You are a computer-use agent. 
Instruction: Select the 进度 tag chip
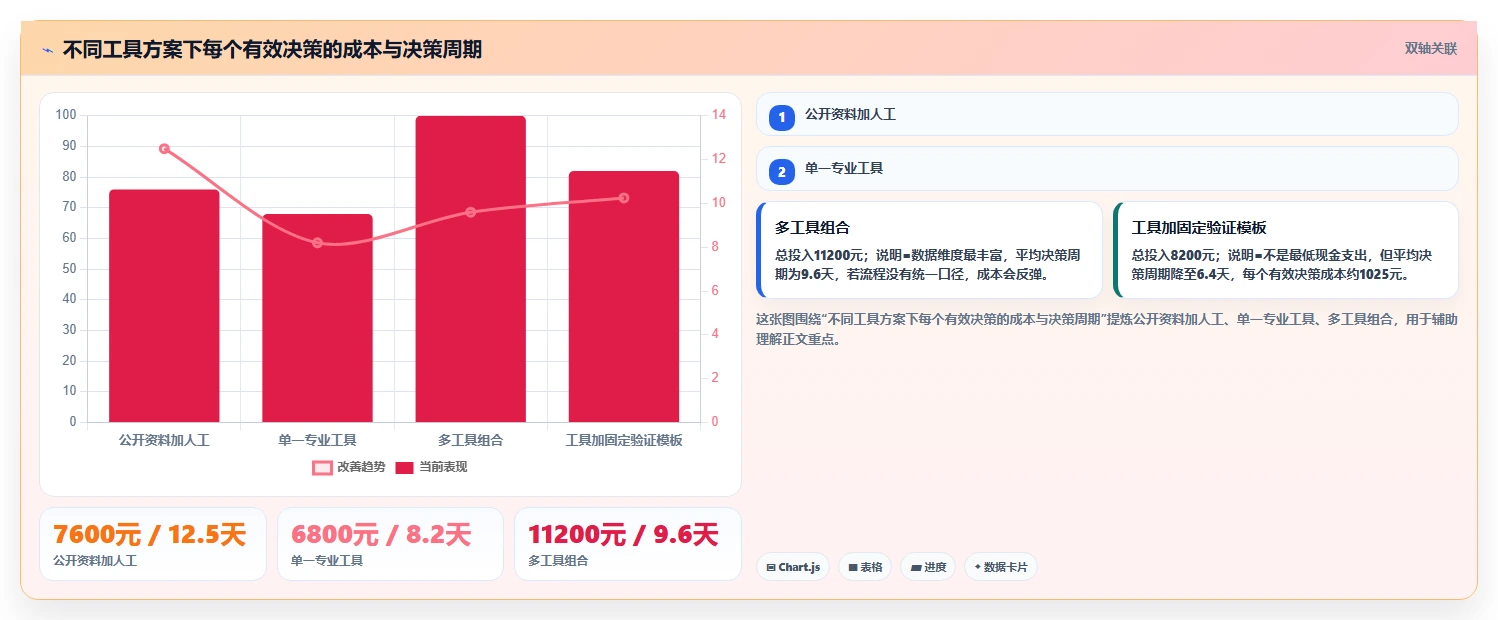click(928, 567)
